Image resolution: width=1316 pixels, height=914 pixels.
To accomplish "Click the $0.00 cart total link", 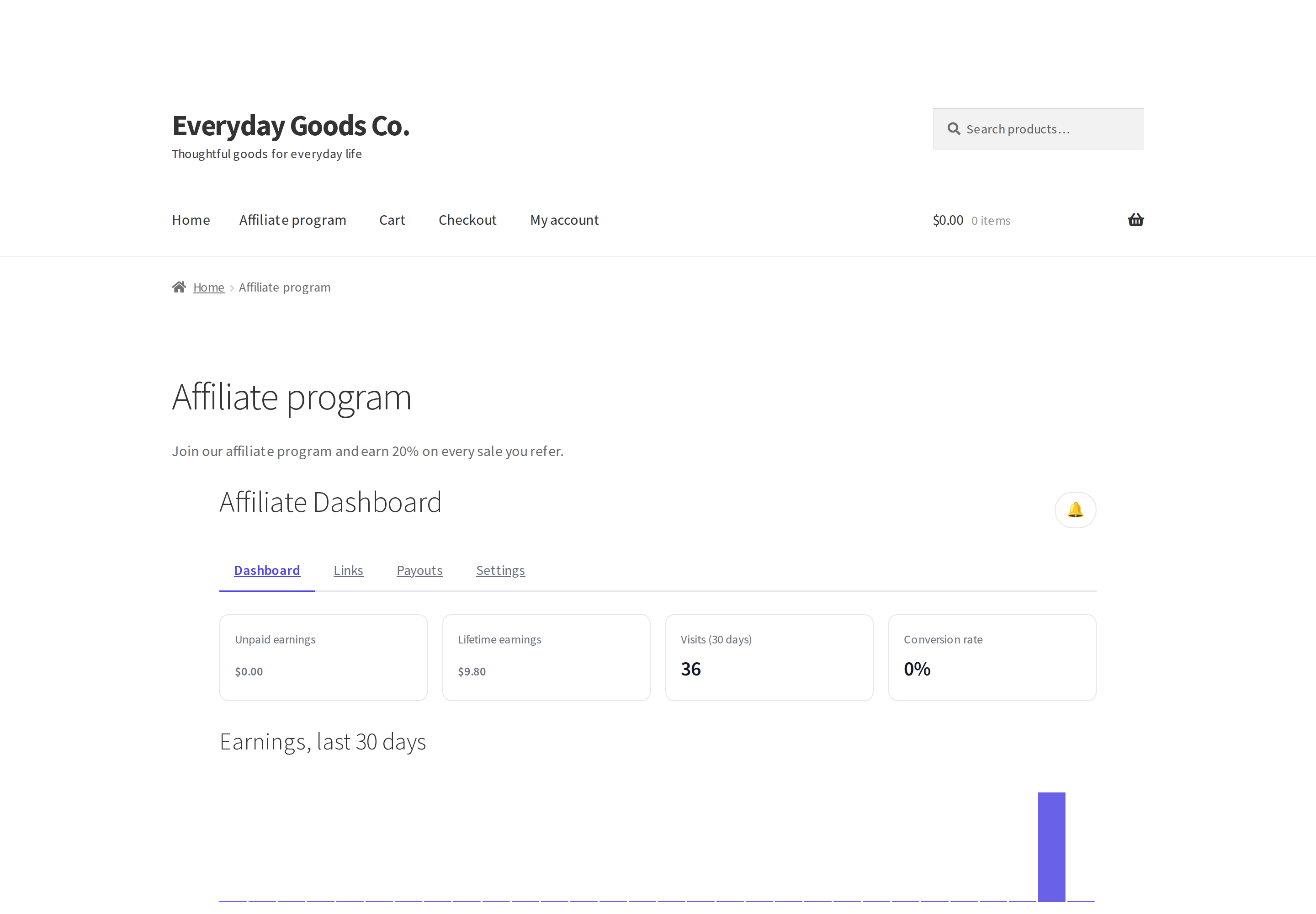I will (x=948, y=220).
